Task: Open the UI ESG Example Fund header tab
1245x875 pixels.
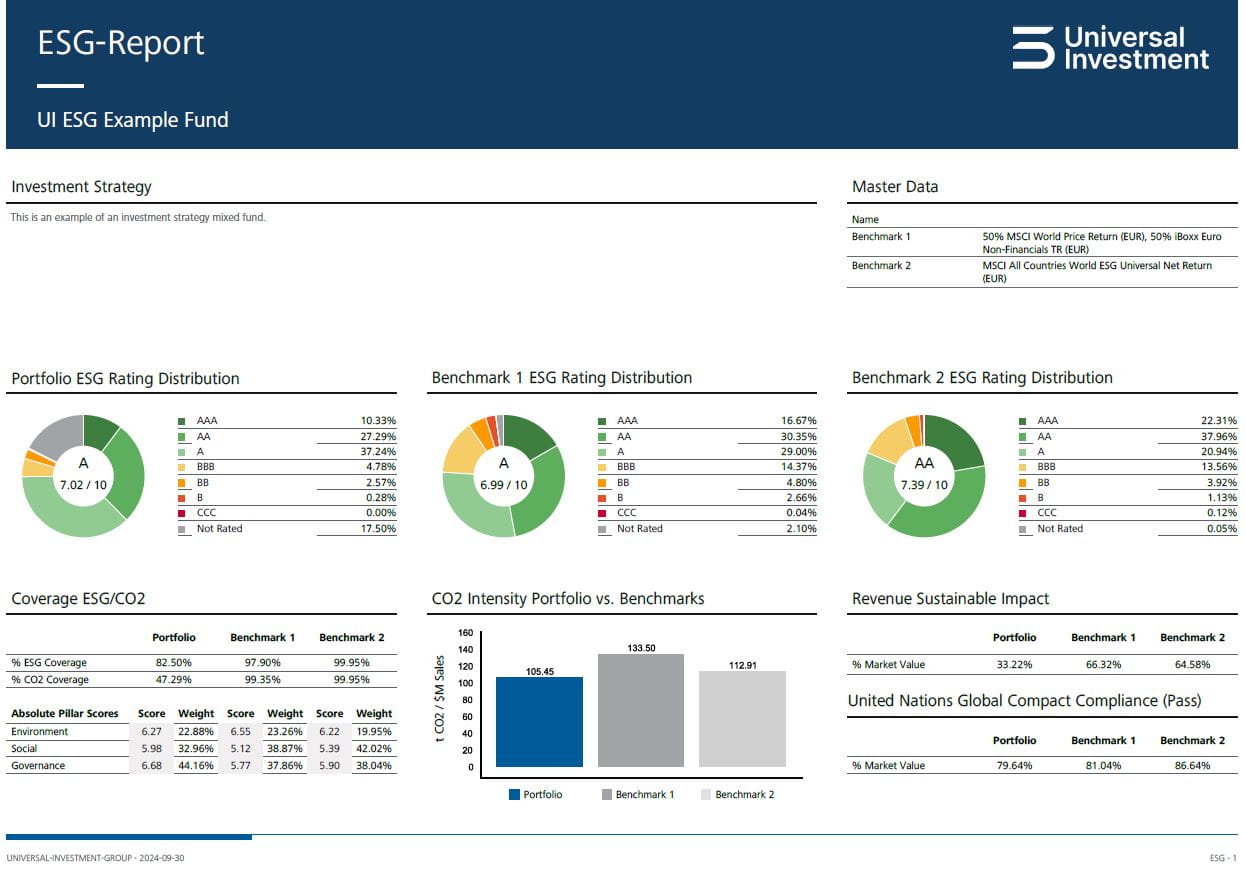Action: pos(132,119)
